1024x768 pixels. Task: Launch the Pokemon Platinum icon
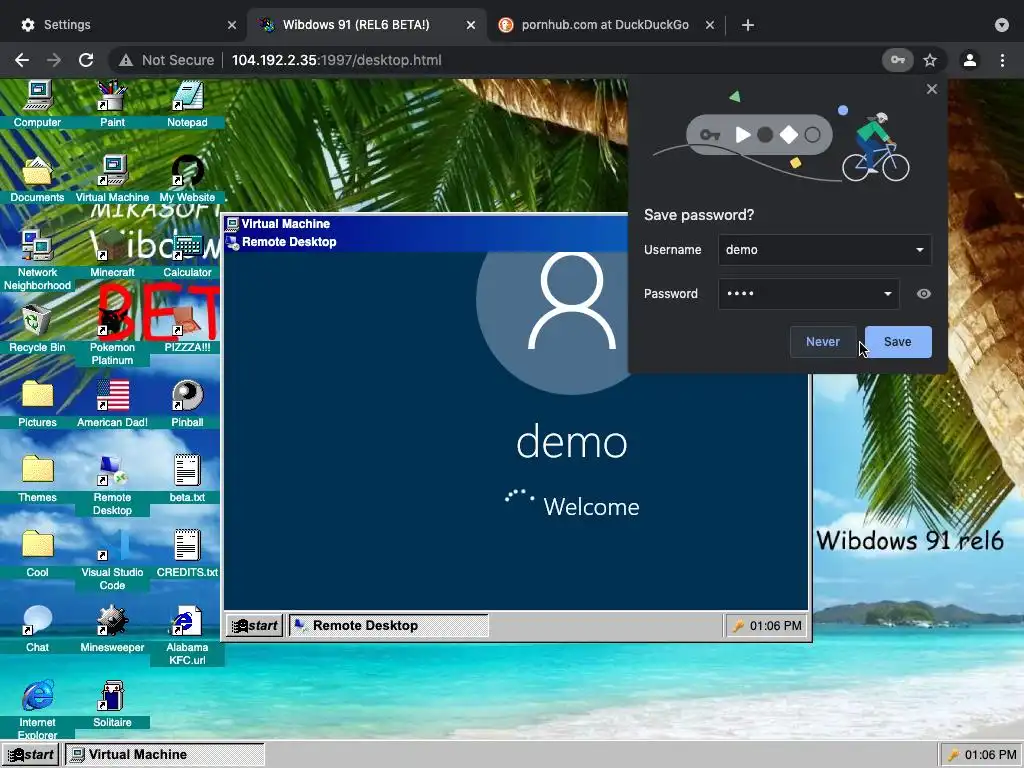pyautogui.click(x=112, y=335)
